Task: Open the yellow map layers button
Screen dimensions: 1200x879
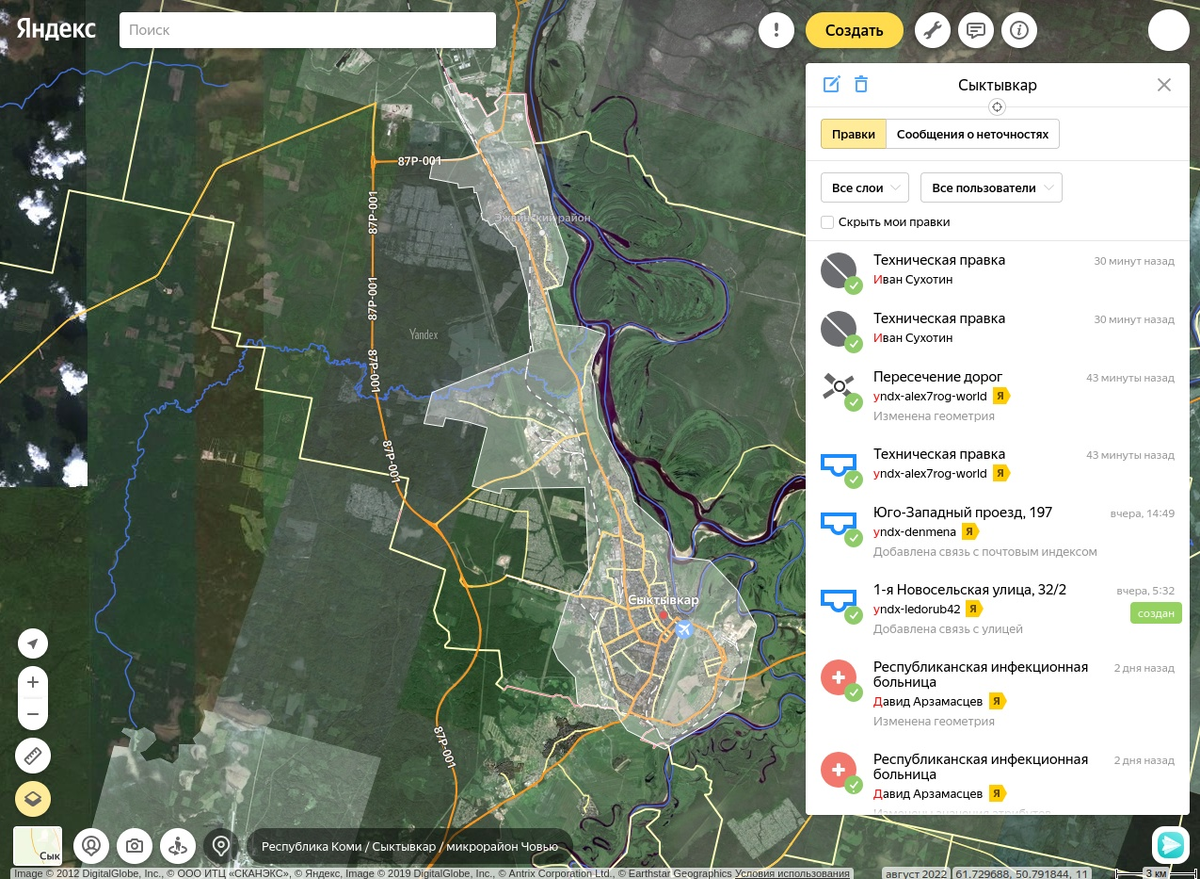Action: (x=33, y=799)
